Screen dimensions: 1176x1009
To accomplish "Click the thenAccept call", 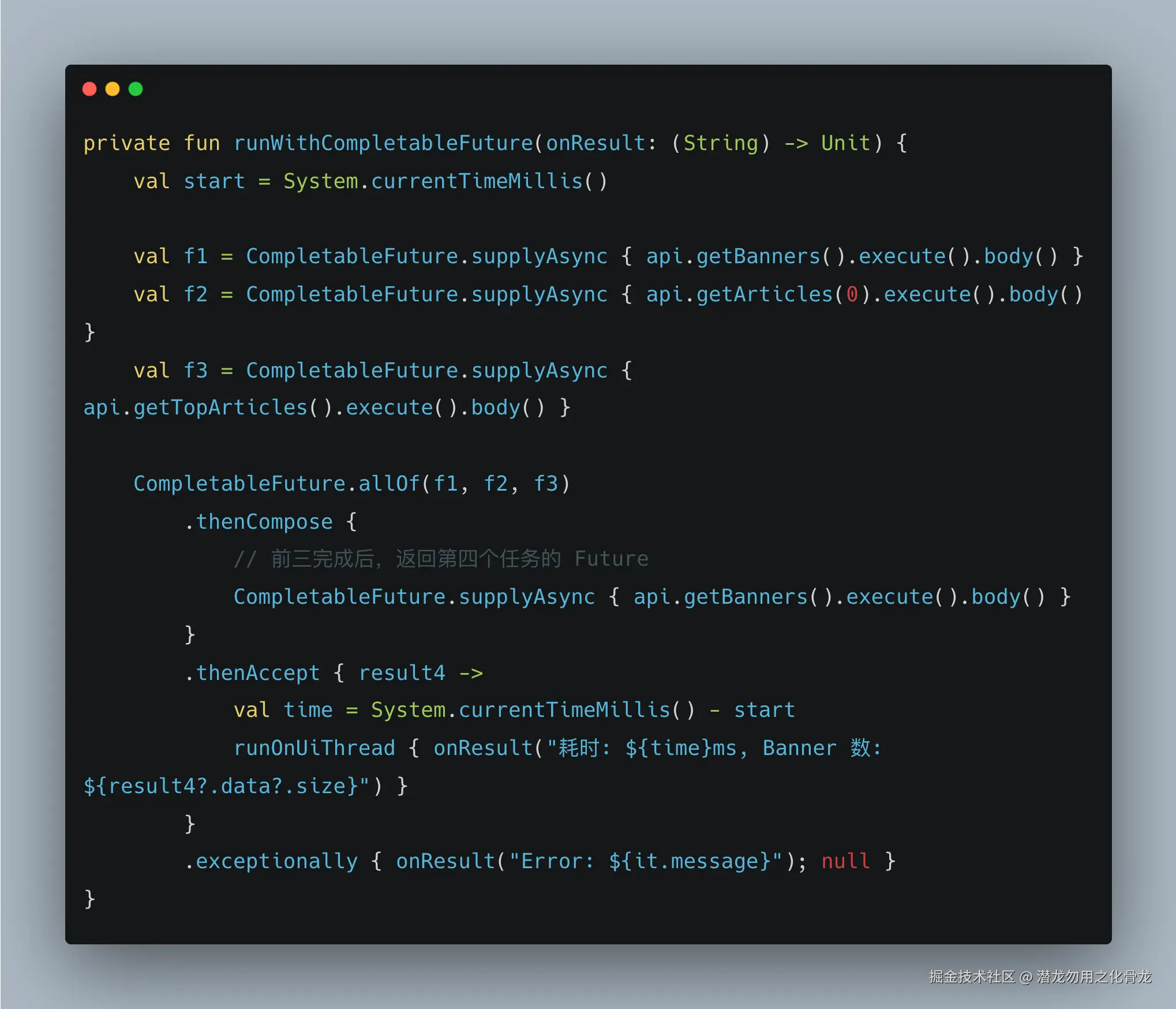I will (x=257, y=672).
